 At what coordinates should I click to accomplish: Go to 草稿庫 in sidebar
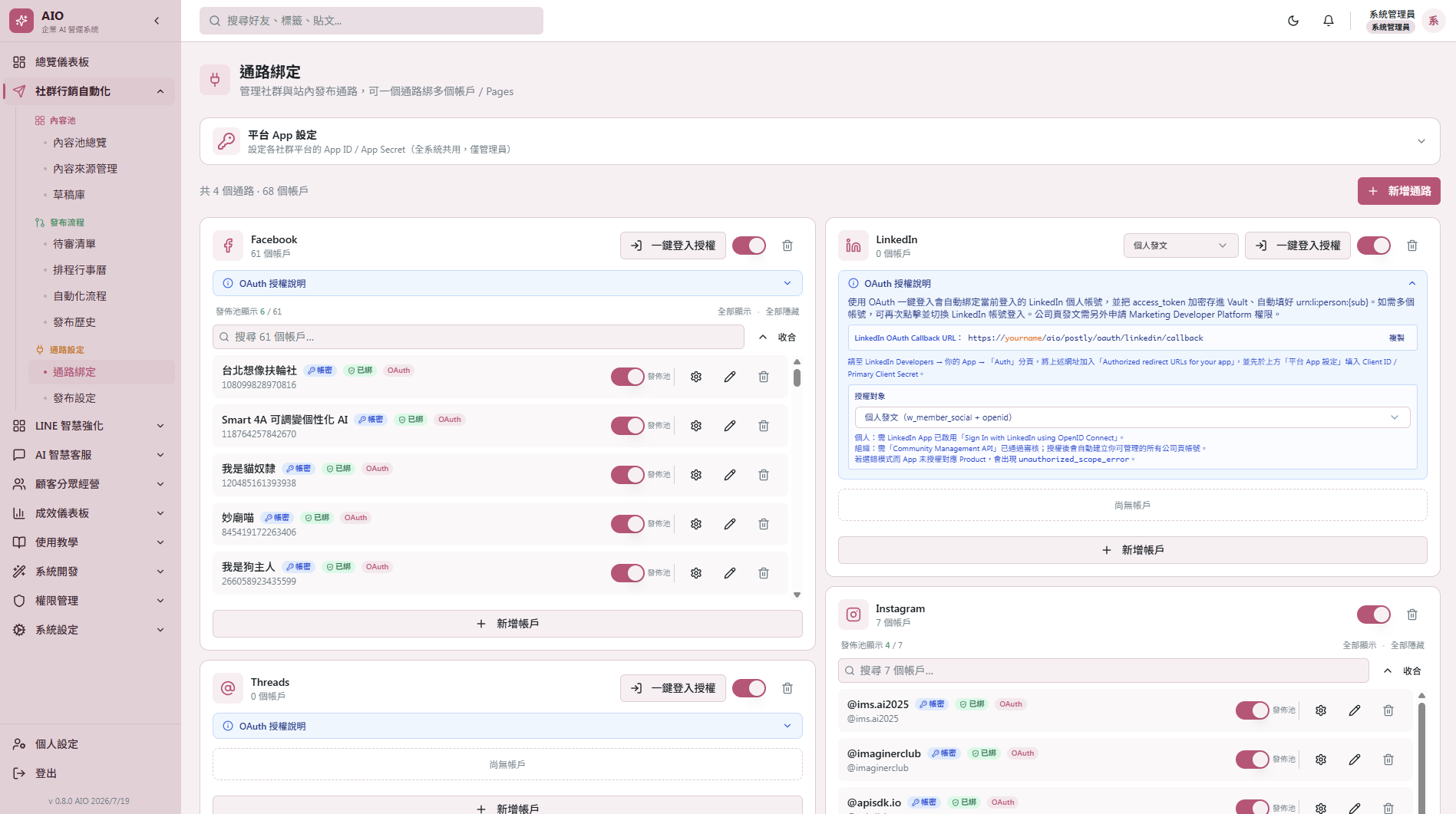[x=69, y=195]
